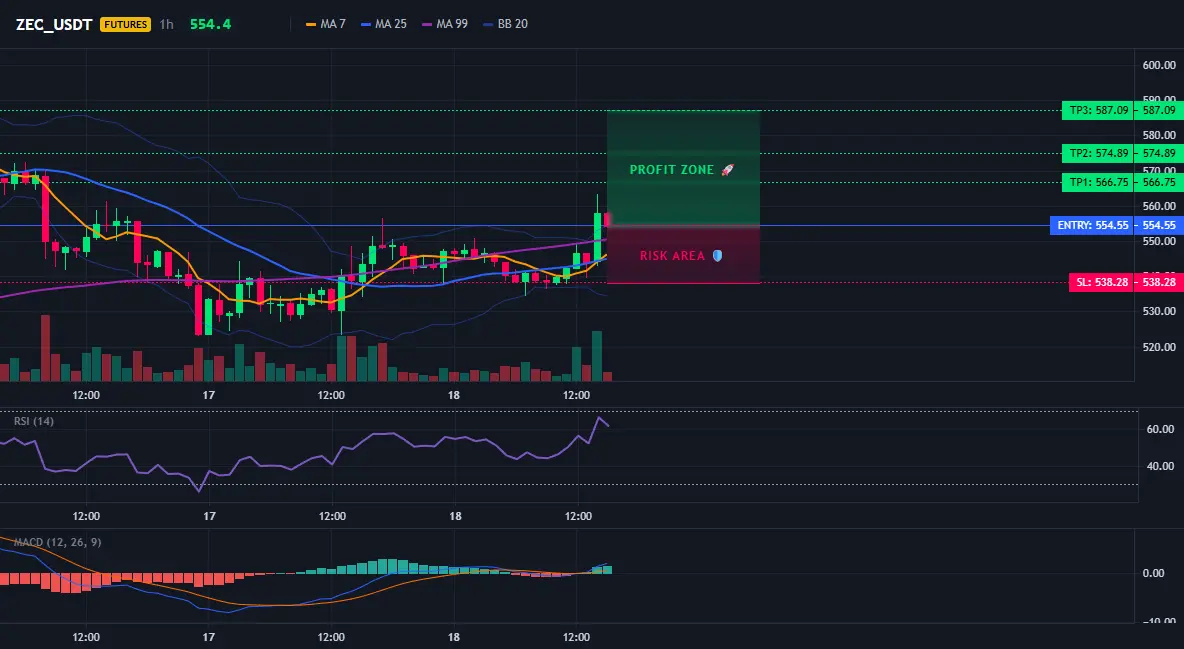Click the TP3: 587.09 label

pyautogui.click(x=1098, y=110)
